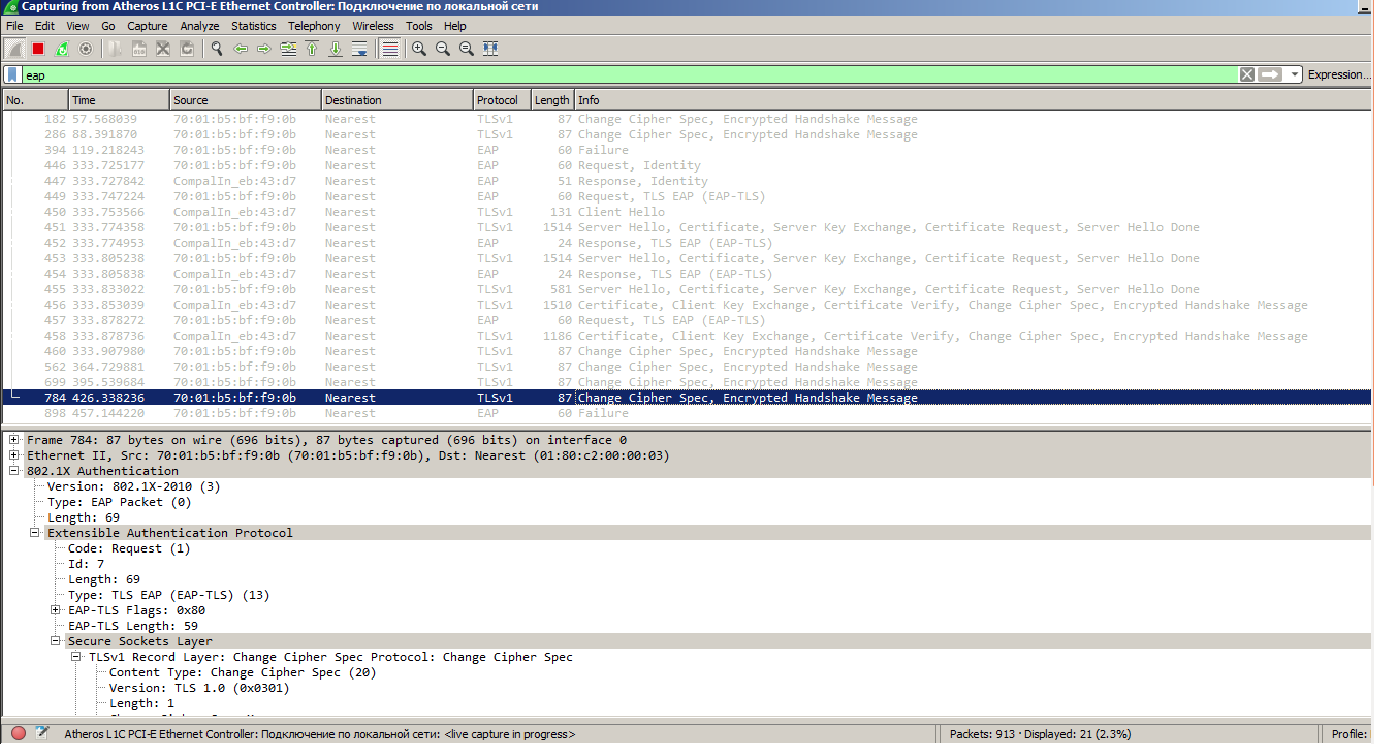This screenshot has width=1374, height=744.
Task: Open the Expression... filter builder
Action: [x=1337, y=75]
